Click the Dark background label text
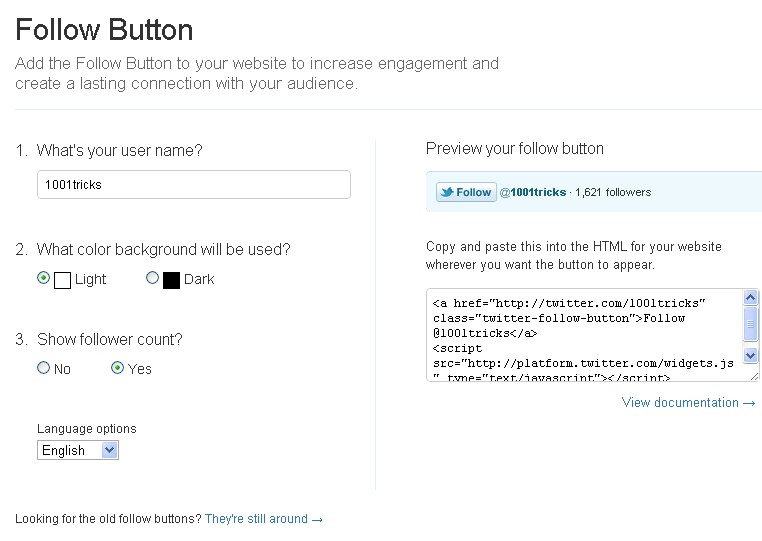The width and height of the screenshot is (762, 541). 199,280
